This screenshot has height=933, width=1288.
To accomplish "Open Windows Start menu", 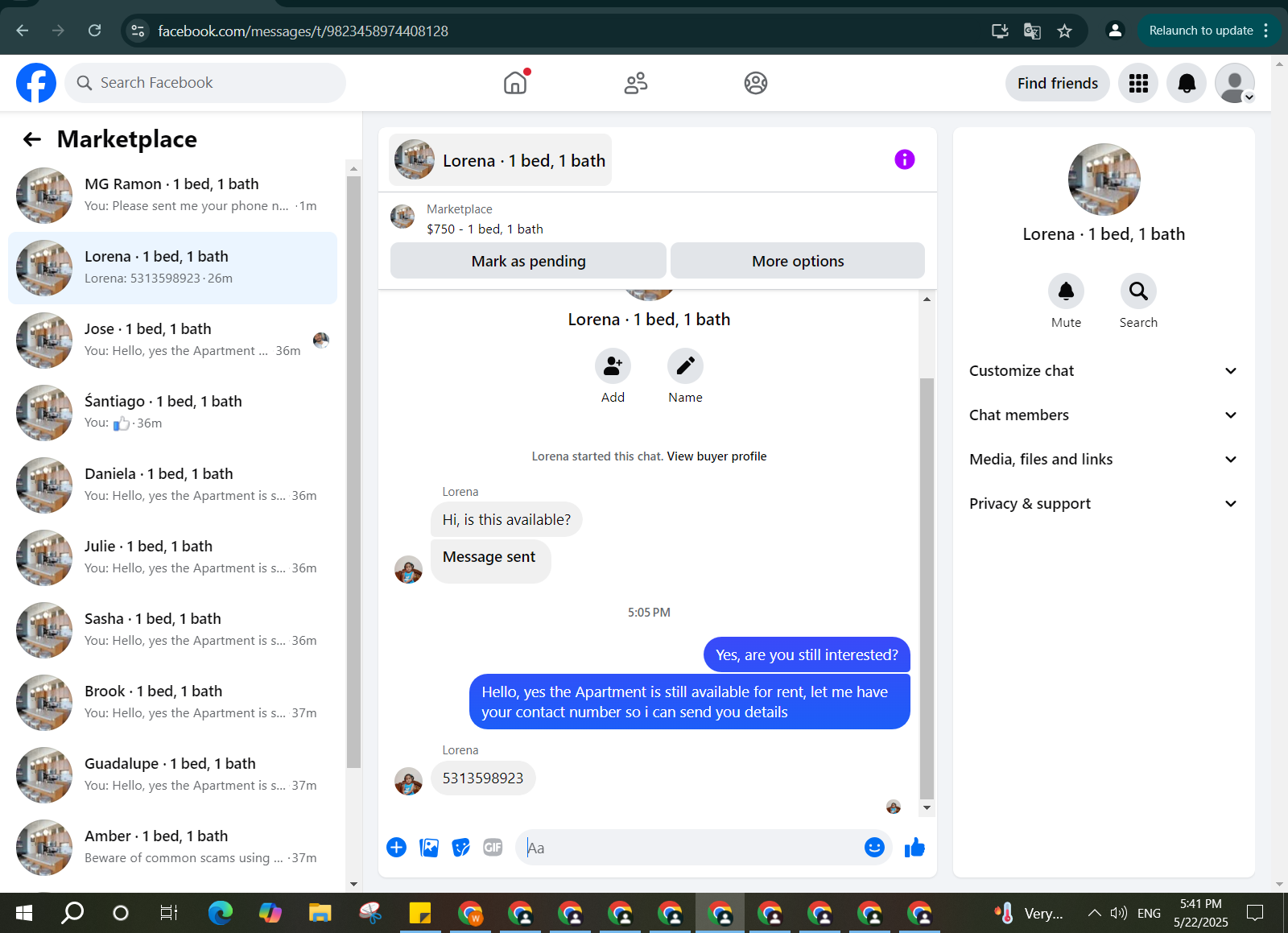I will point(24,913).
